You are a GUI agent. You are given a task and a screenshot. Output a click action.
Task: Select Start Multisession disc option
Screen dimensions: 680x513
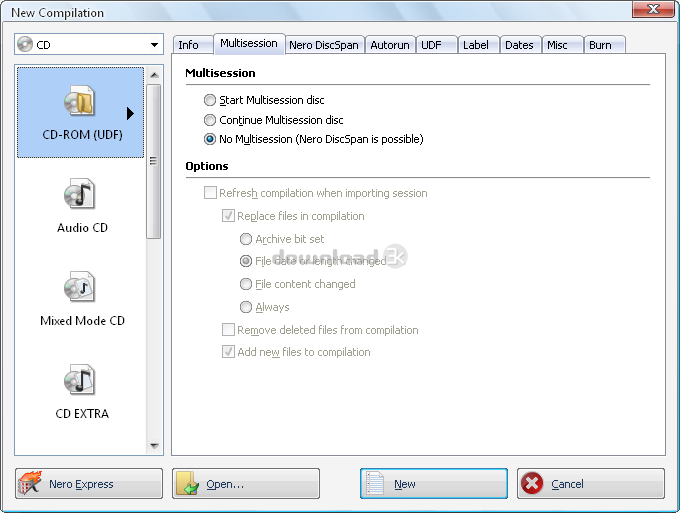[x=209, y=101]
